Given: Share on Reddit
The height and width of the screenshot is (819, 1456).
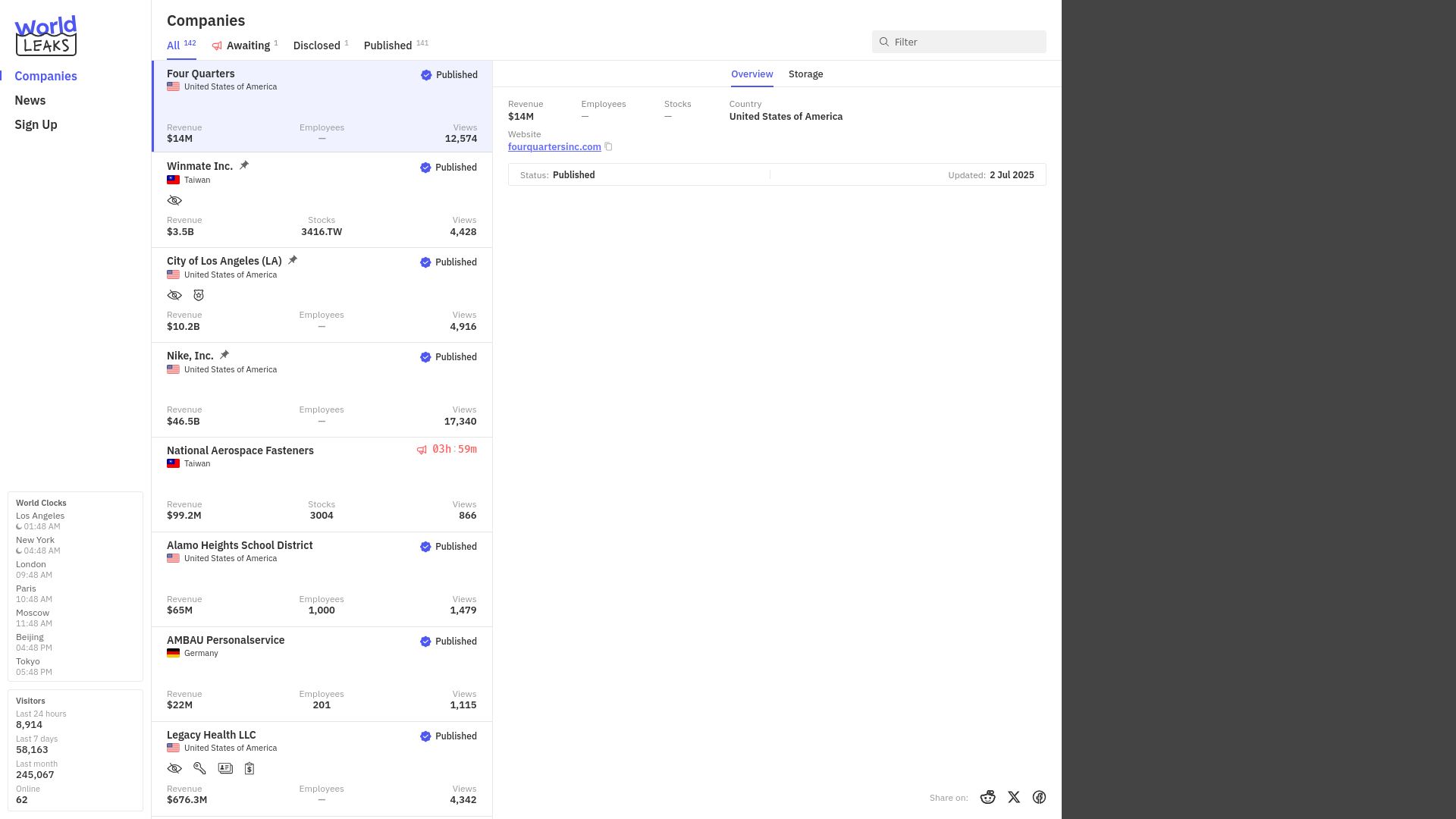Looking at the screenshot, I should [987, 797].
